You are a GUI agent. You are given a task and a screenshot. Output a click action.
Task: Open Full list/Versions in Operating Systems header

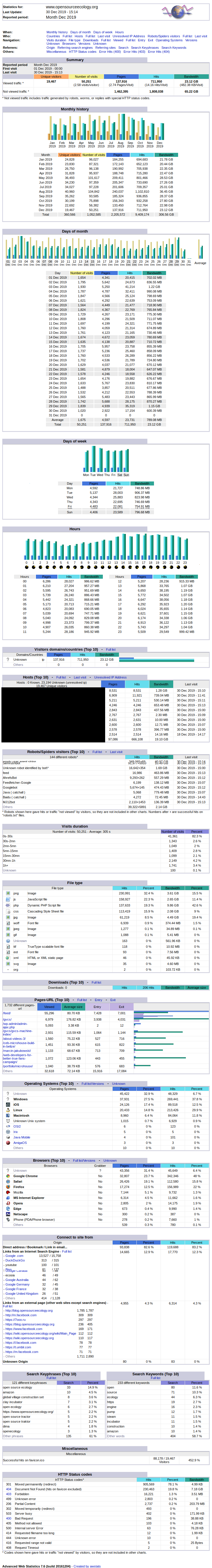pos(92,1083)
